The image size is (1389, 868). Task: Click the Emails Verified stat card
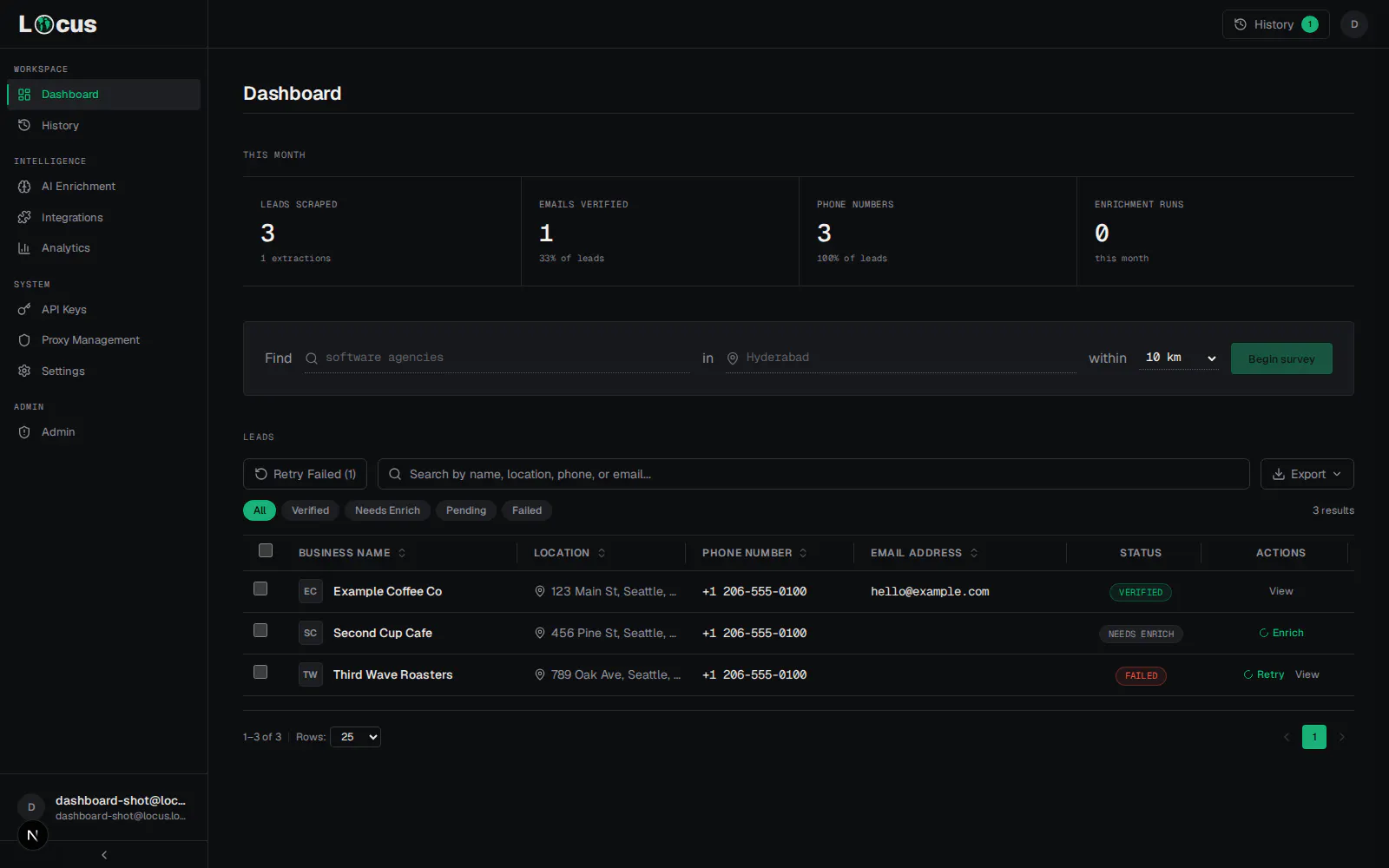(x=660, y=231)
